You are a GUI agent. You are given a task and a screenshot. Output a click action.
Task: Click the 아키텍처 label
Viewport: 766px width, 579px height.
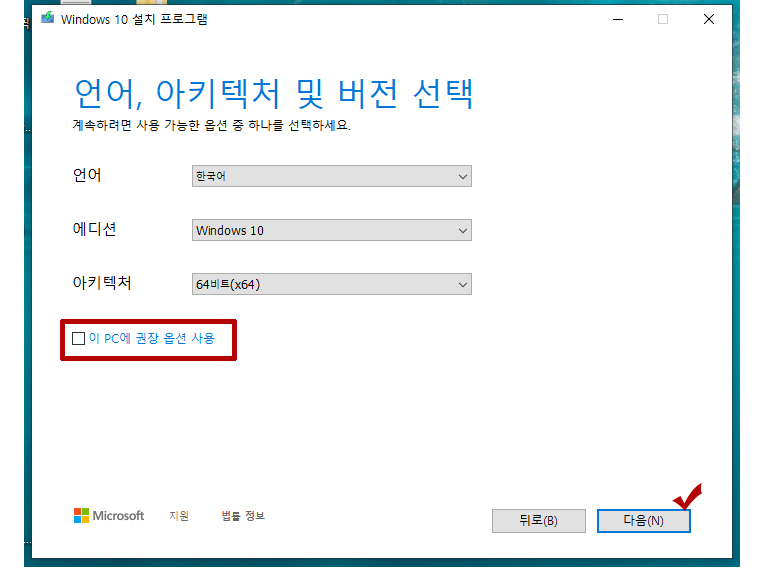(102, 282)
